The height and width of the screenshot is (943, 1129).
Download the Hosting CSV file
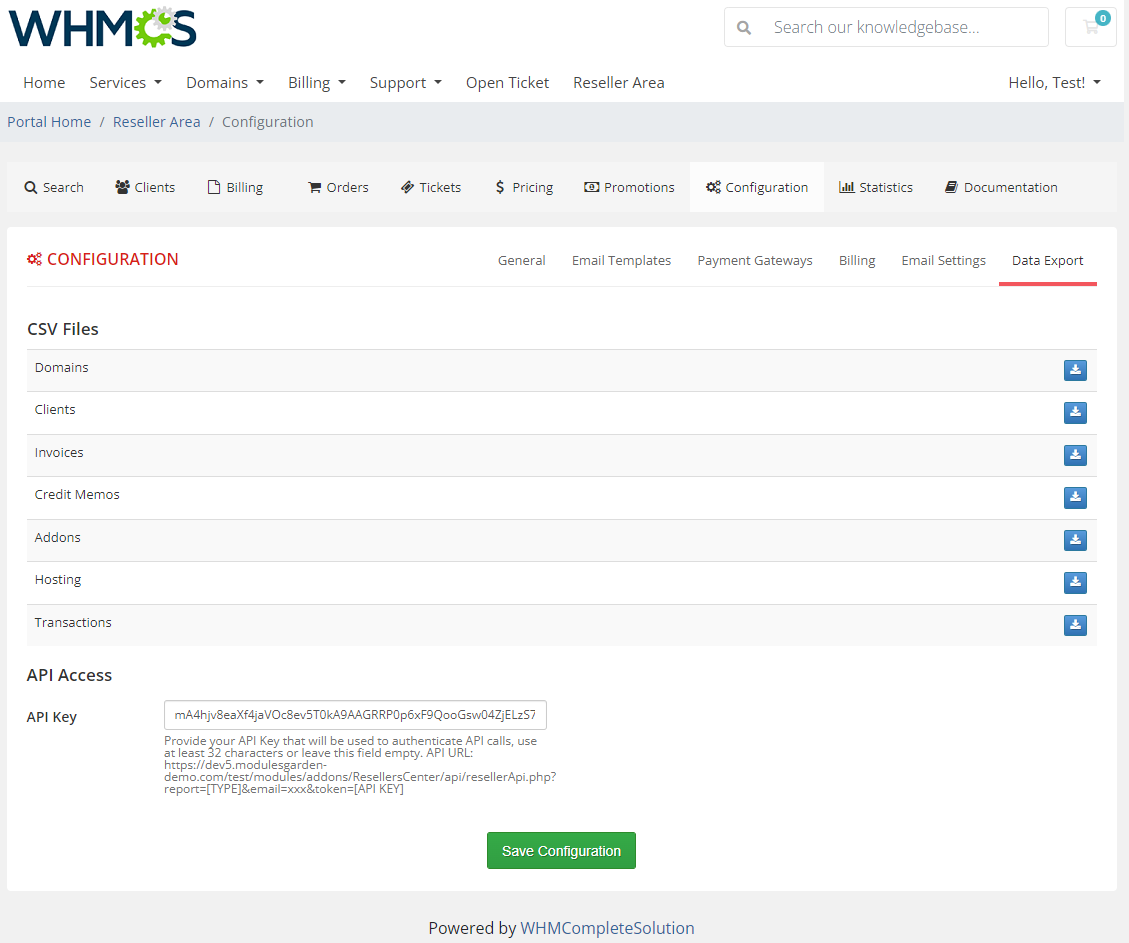[1075, 582]
